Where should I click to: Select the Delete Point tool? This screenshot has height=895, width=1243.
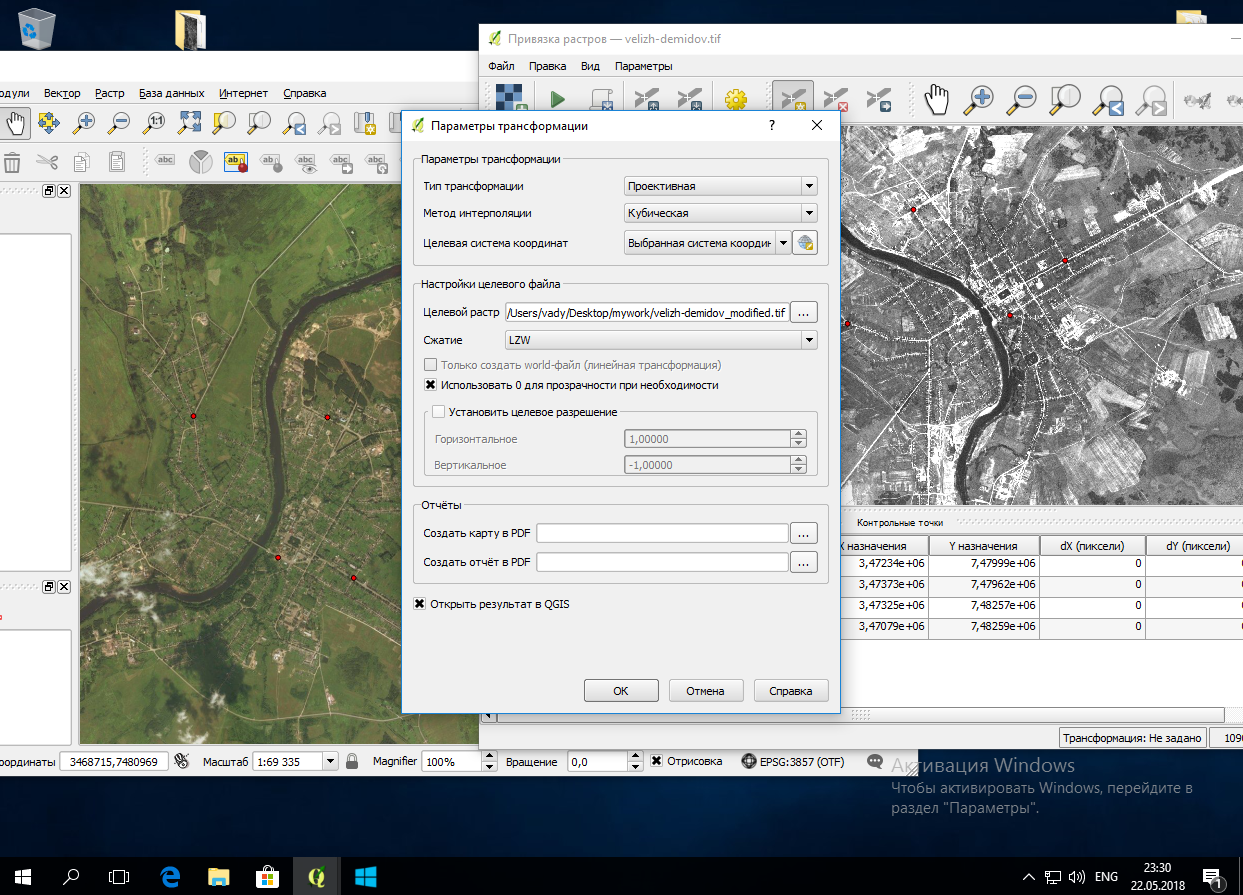(x=836, y=99)
